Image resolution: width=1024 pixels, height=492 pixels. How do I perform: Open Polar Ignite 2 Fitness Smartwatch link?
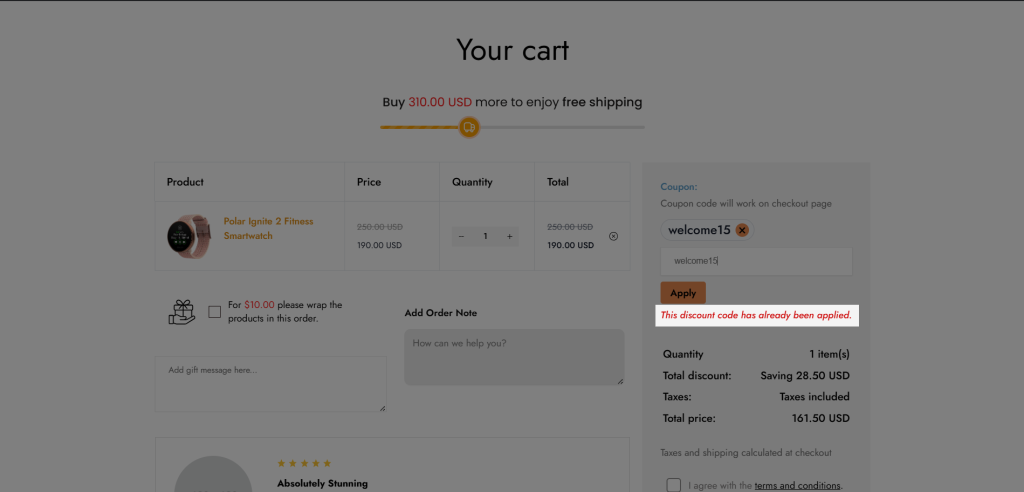[268, 229]
